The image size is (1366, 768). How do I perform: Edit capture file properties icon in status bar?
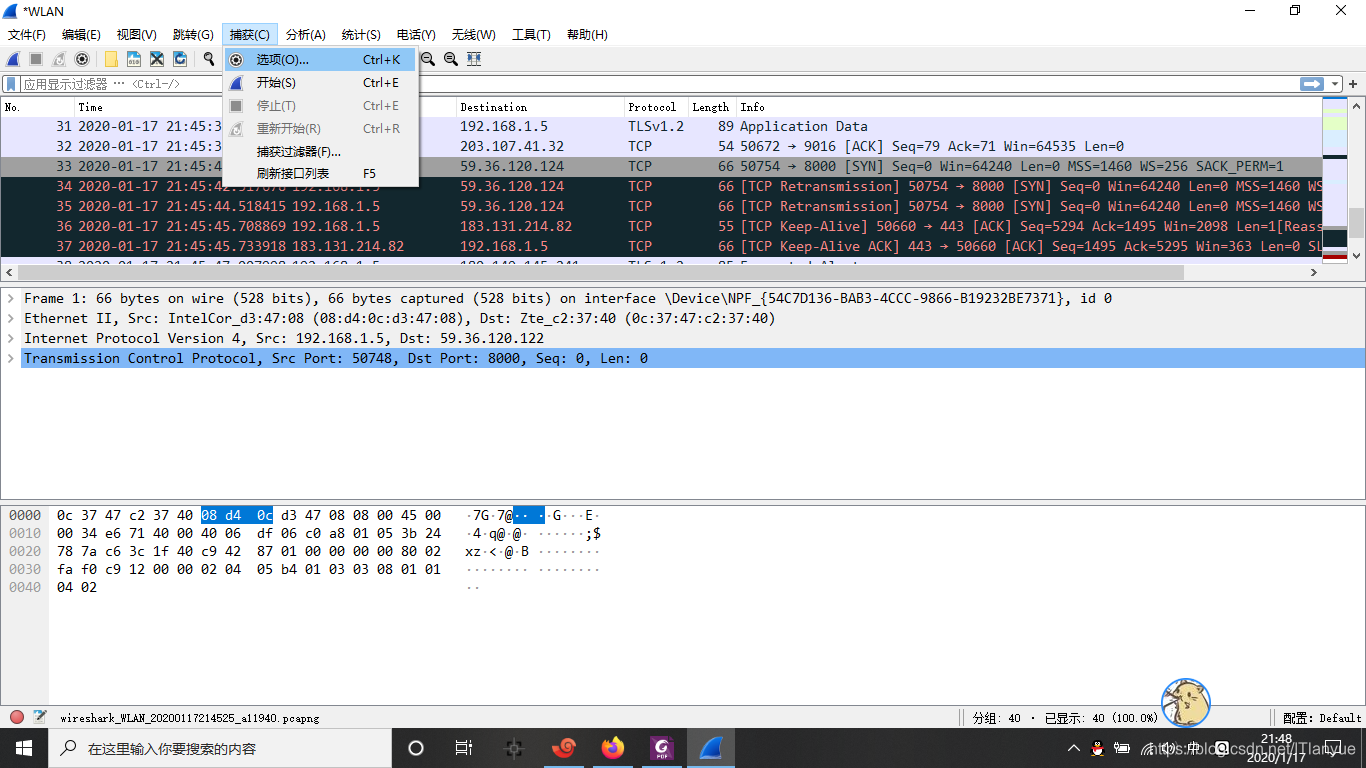[40, 717]
